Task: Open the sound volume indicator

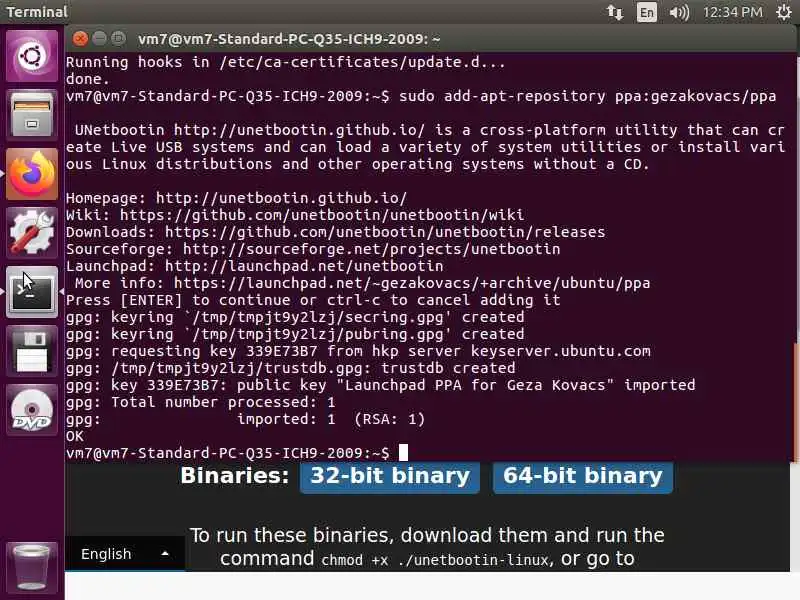Action: [679, 12]
